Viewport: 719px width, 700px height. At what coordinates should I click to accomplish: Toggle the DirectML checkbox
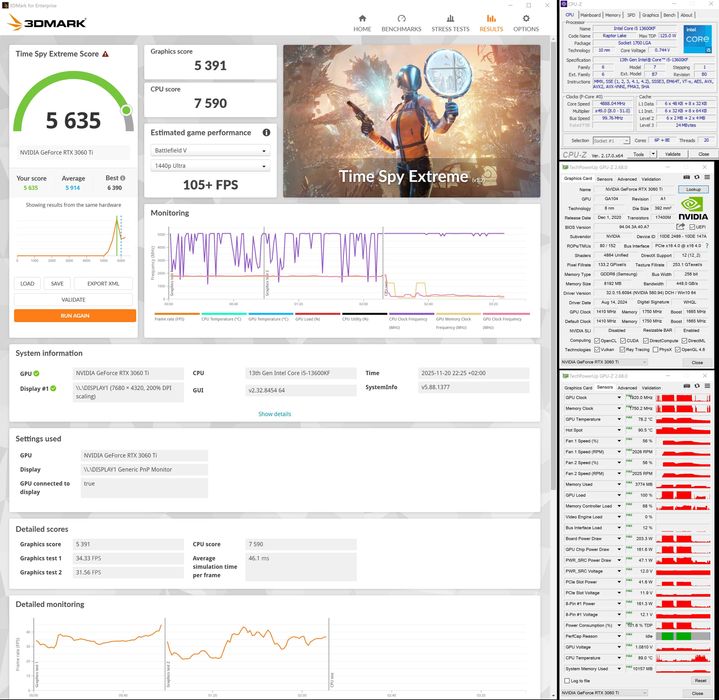(x=684, y=341)
